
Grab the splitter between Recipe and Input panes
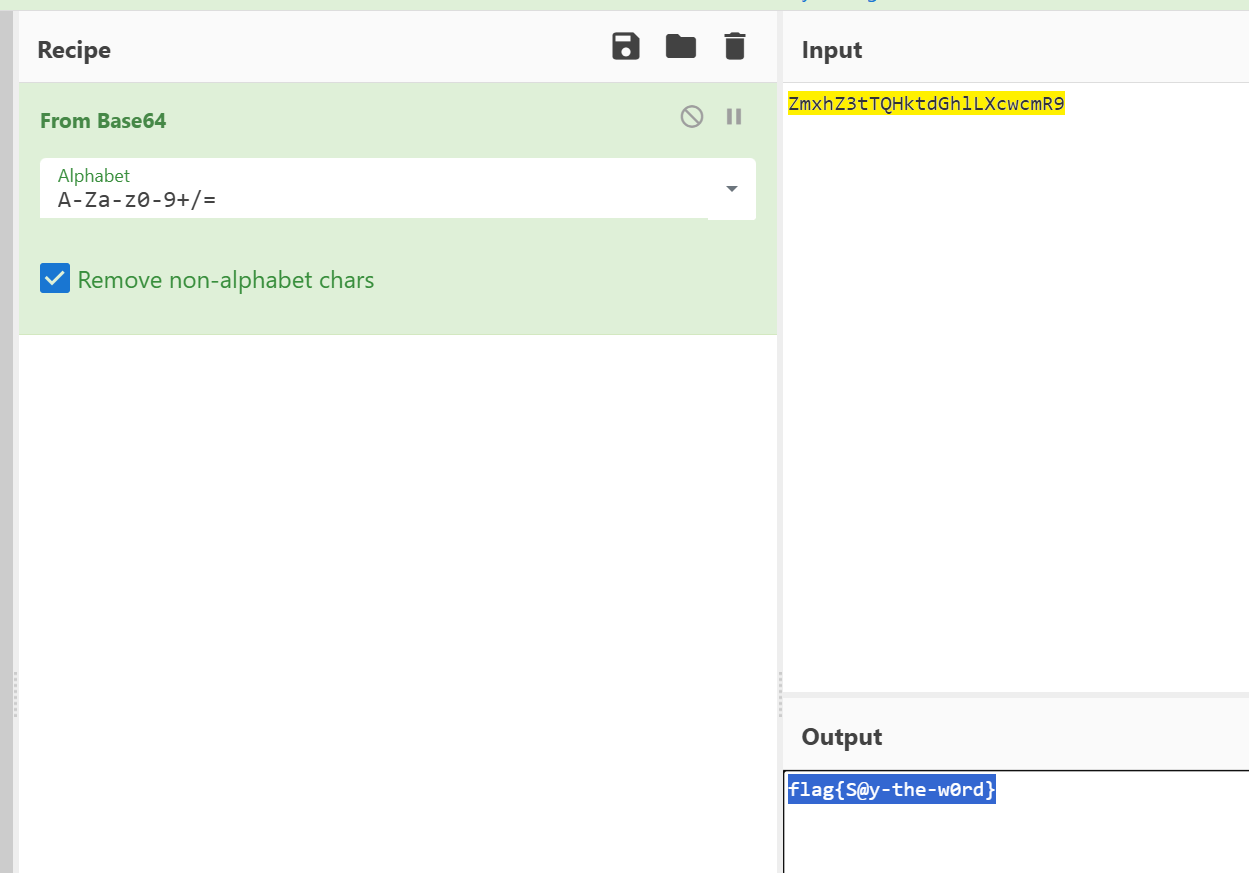pyautogui.click(x=780, y=694)
